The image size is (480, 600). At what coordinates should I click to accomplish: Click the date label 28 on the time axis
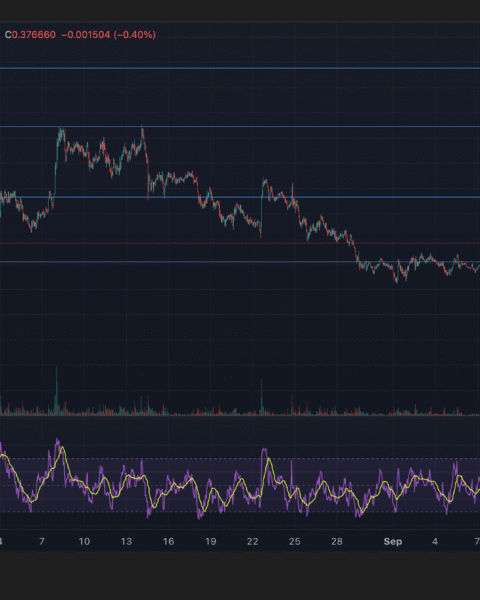coord(336,541)
